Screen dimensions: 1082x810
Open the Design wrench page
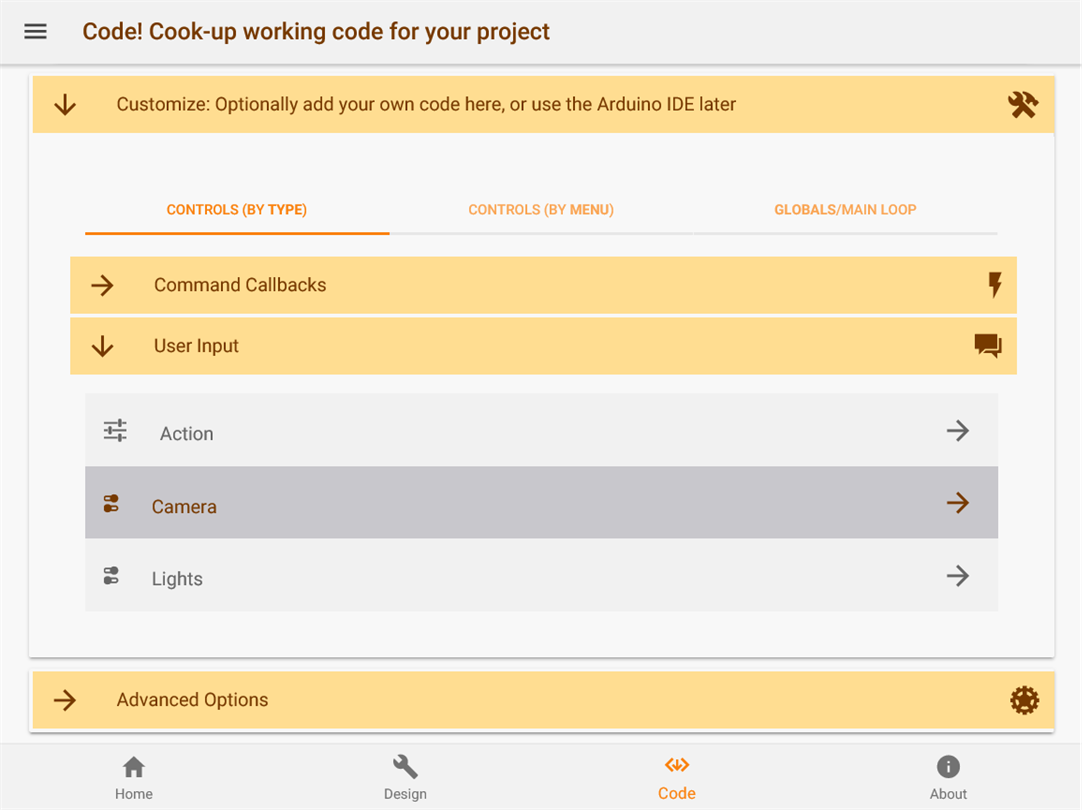[x=405, y=777]
